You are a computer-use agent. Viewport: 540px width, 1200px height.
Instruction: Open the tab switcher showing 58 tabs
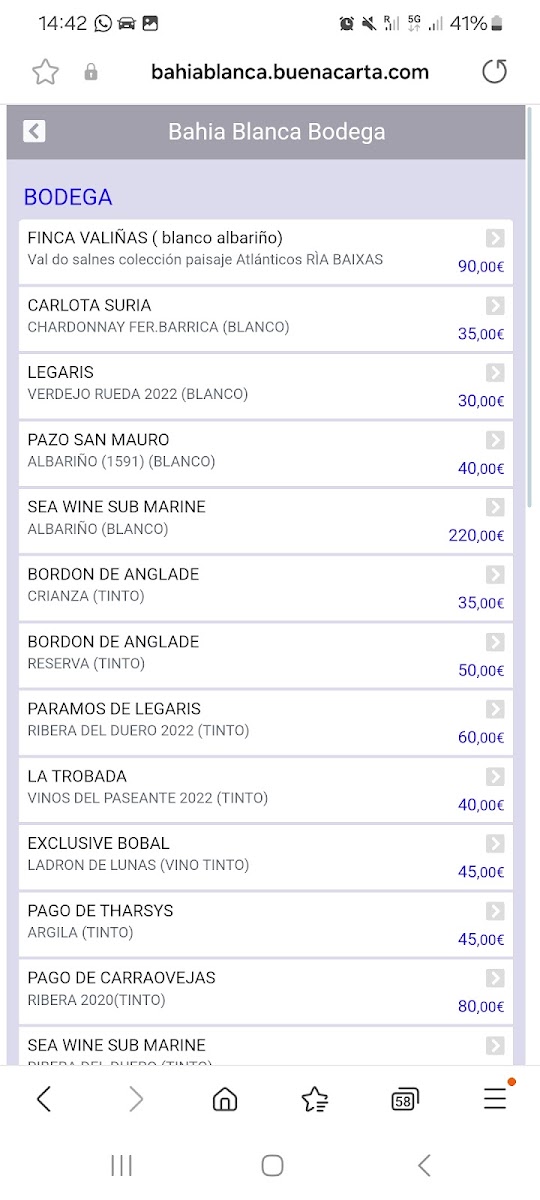point(404,1100)
